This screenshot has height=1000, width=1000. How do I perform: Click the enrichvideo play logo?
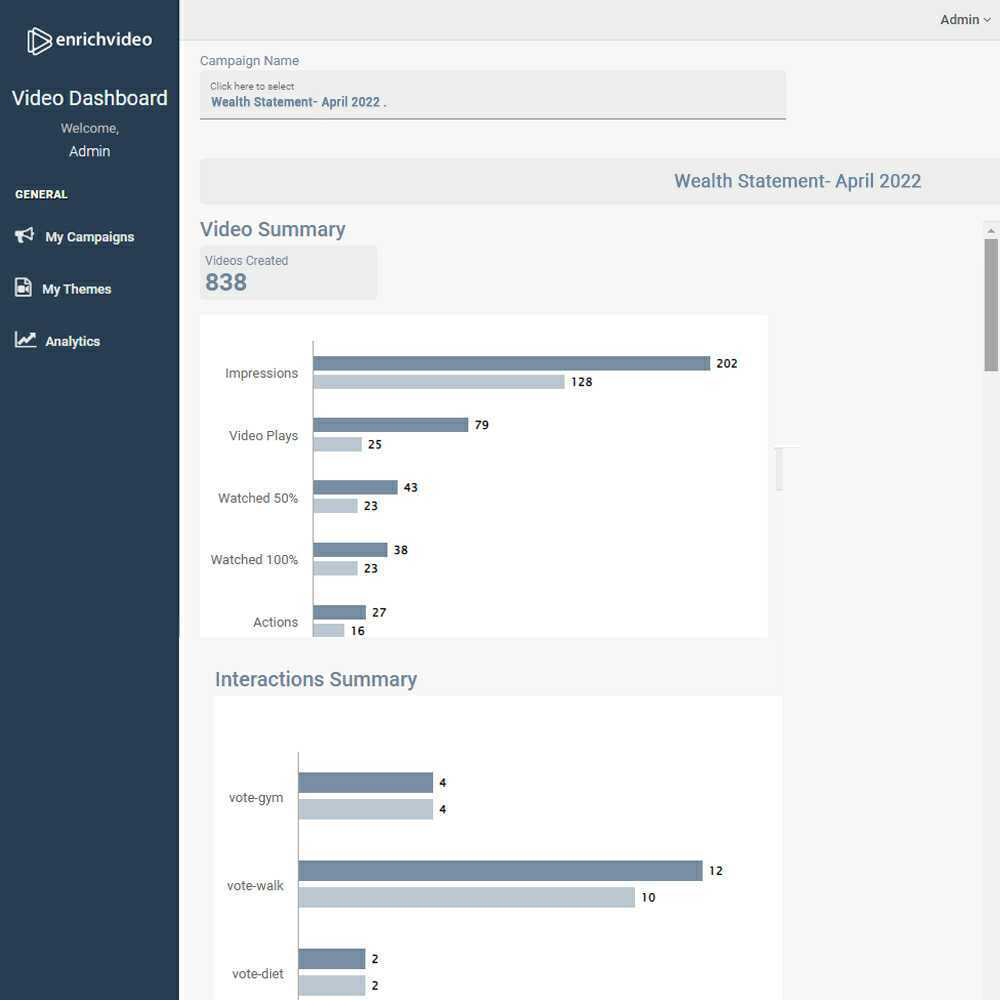[38, 39]
